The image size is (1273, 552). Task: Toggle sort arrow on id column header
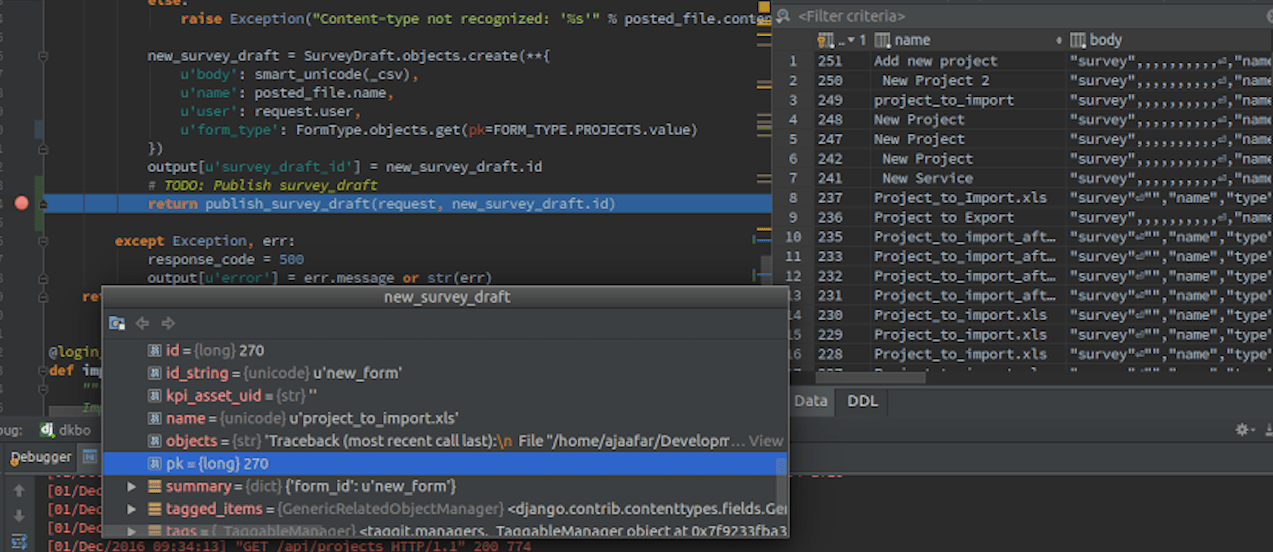tap(851, 40)
